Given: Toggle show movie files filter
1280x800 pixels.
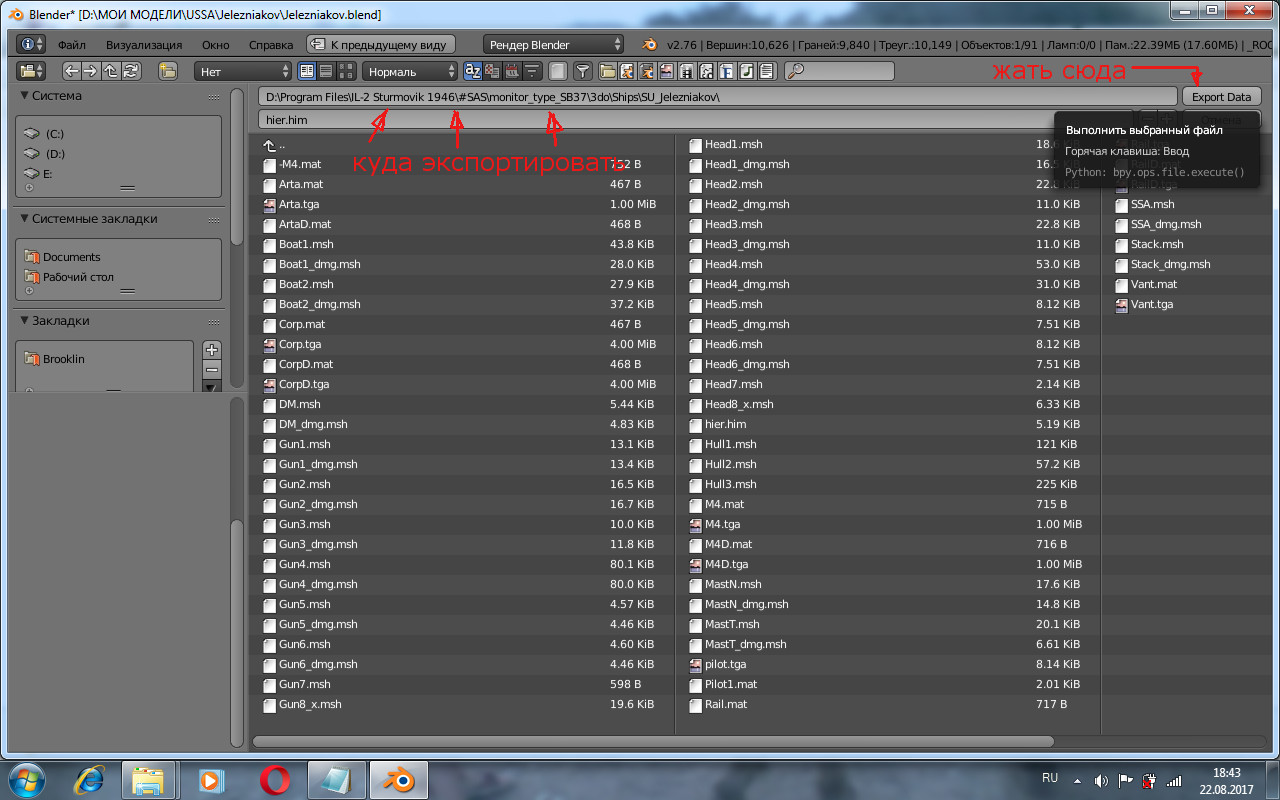Looking at the screenshot, I should click(687, 71).
